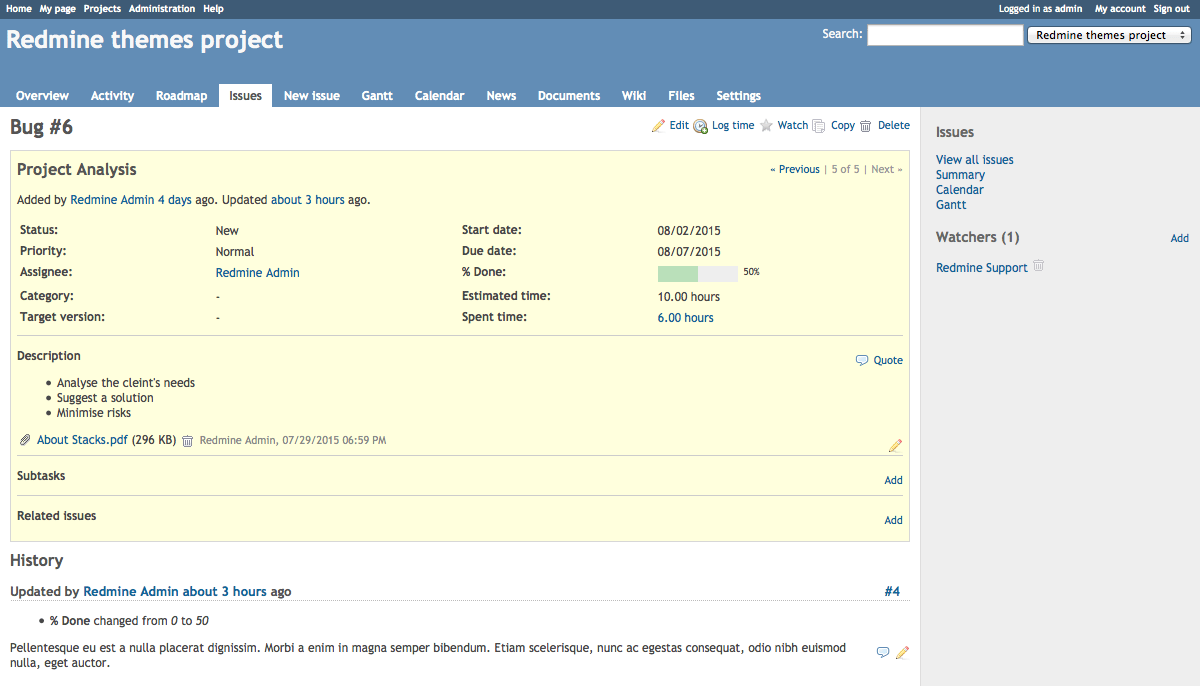Click View all issues in sidebar

975,160
